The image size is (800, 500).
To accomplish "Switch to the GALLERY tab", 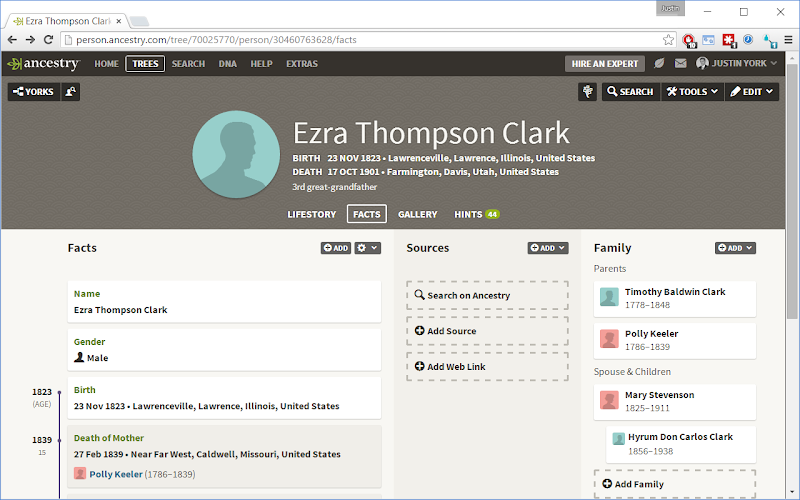I will point(417,214).
